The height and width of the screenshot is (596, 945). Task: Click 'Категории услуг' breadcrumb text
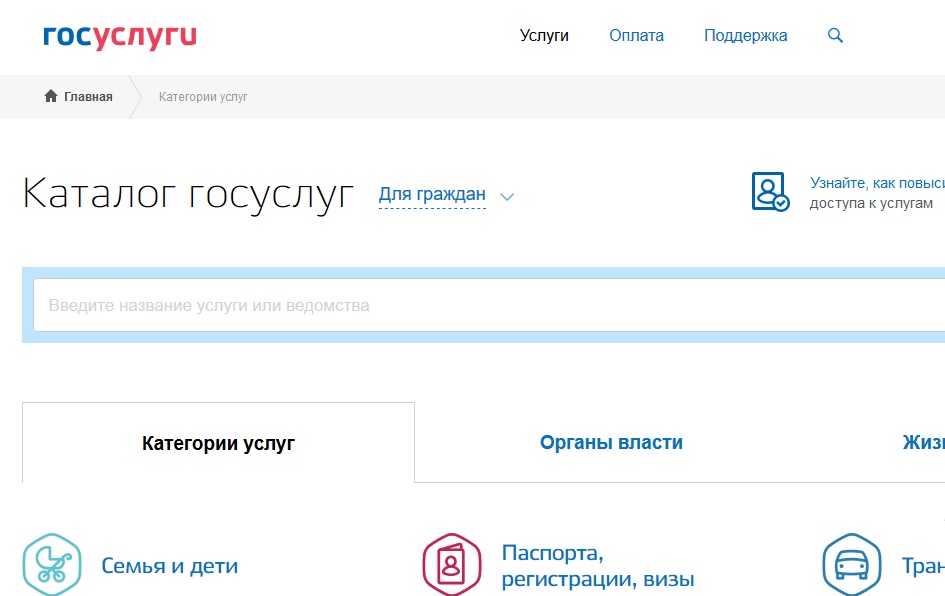[x=202, y=96]
